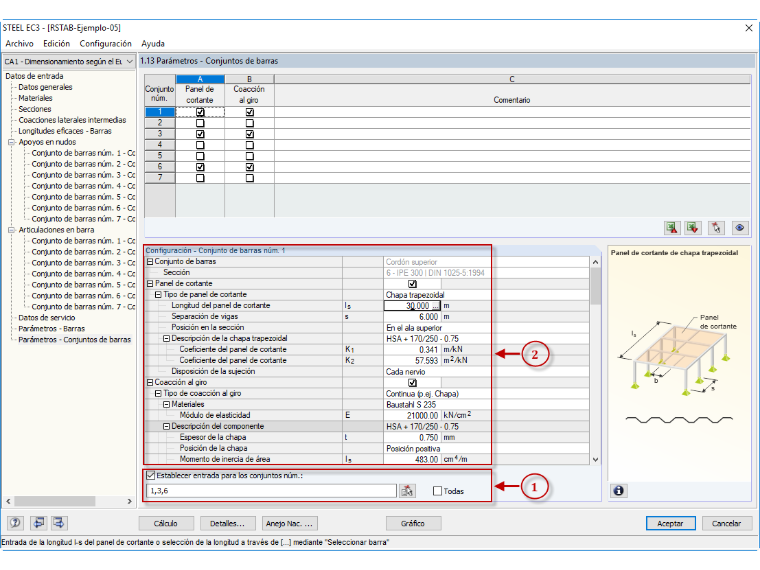This screenshot has height=570, width=760.
Task: Click the Gráfico button
Action: point(413,523)
